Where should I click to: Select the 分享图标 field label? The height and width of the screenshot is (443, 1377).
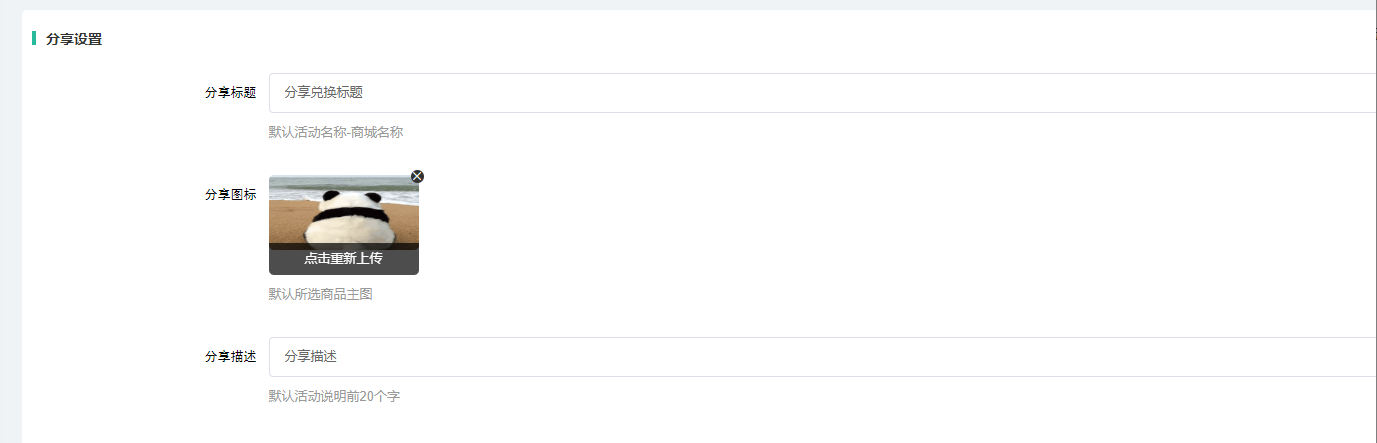(x=230, y=195)
